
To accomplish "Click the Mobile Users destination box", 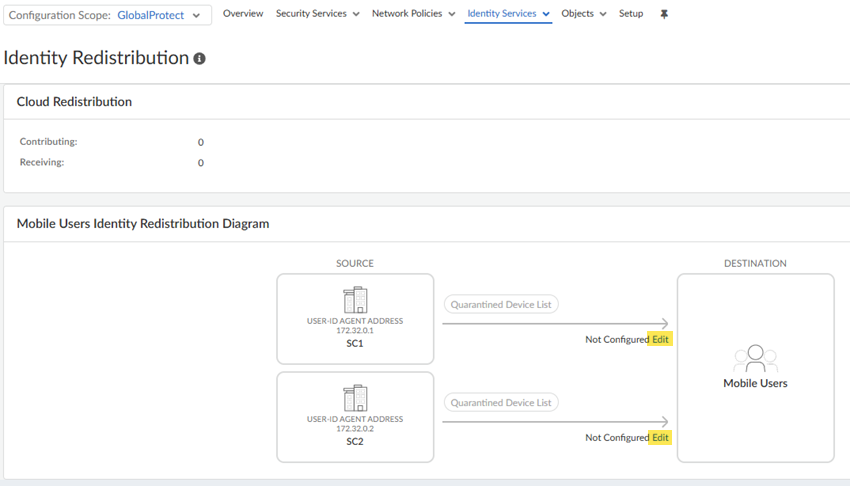I will tap(755, 368).
